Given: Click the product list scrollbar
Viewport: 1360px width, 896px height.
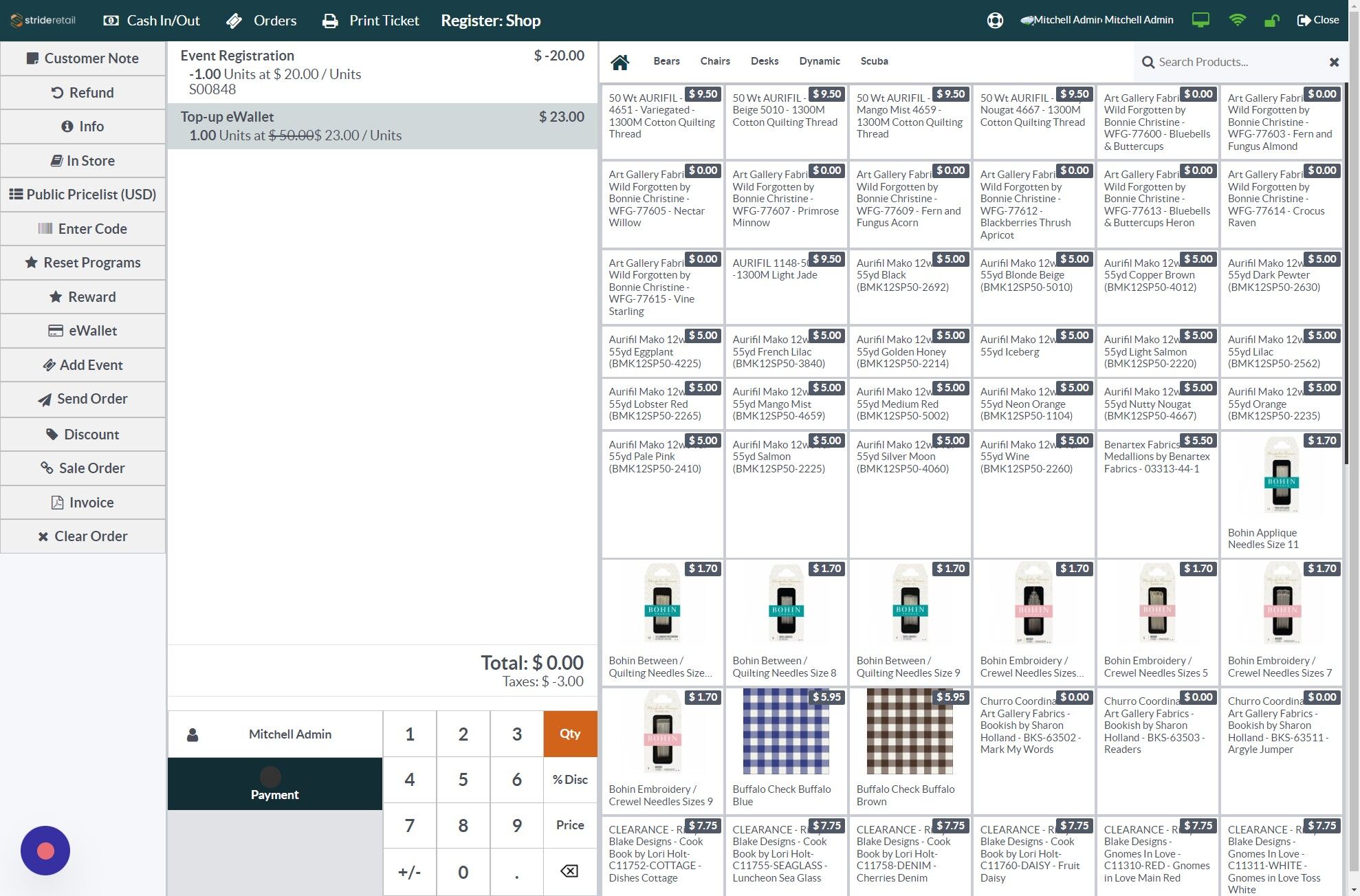Looking at the screenshot, I should tap(1346, 275).
